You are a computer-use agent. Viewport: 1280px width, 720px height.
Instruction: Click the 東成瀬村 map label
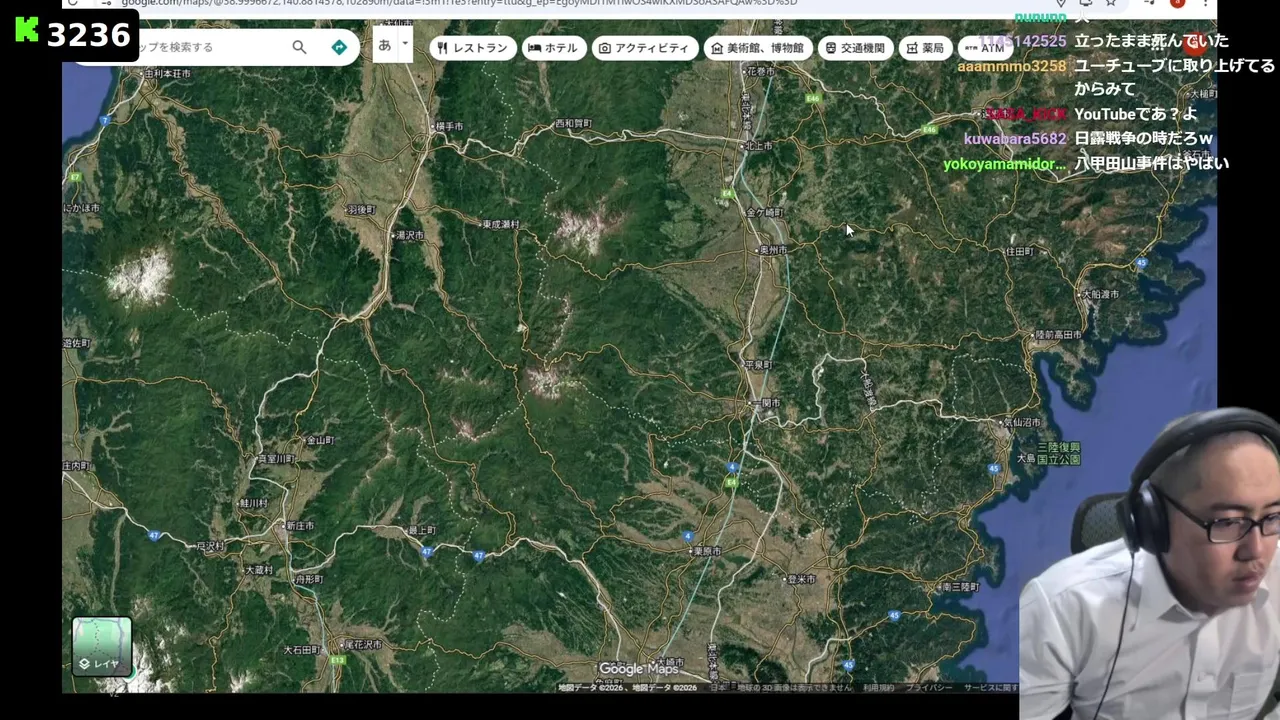pos(501,225)
